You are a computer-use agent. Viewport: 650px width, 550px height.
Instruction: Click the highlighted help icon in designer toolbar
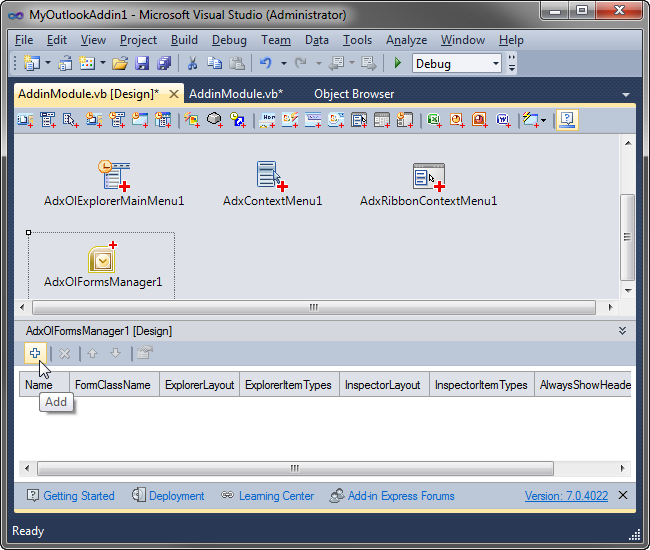coord(567,120)
